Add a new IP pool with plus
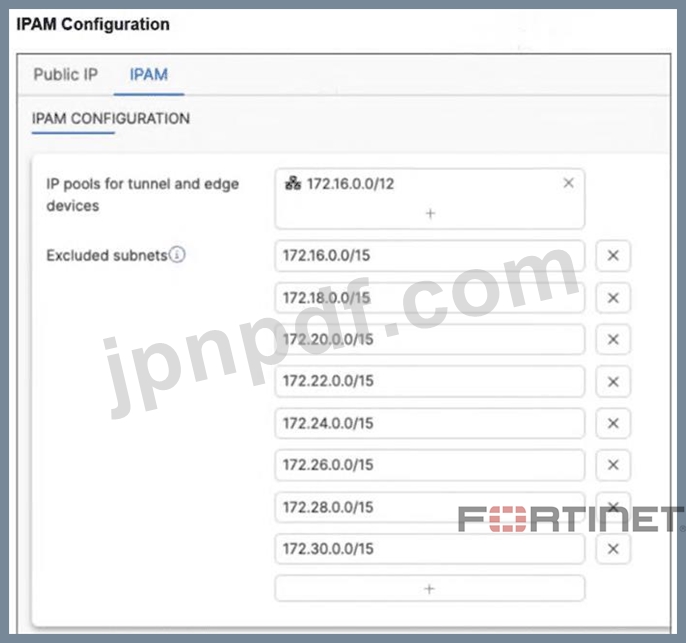Viewport: 686px width, 643px height. [430, 213]
